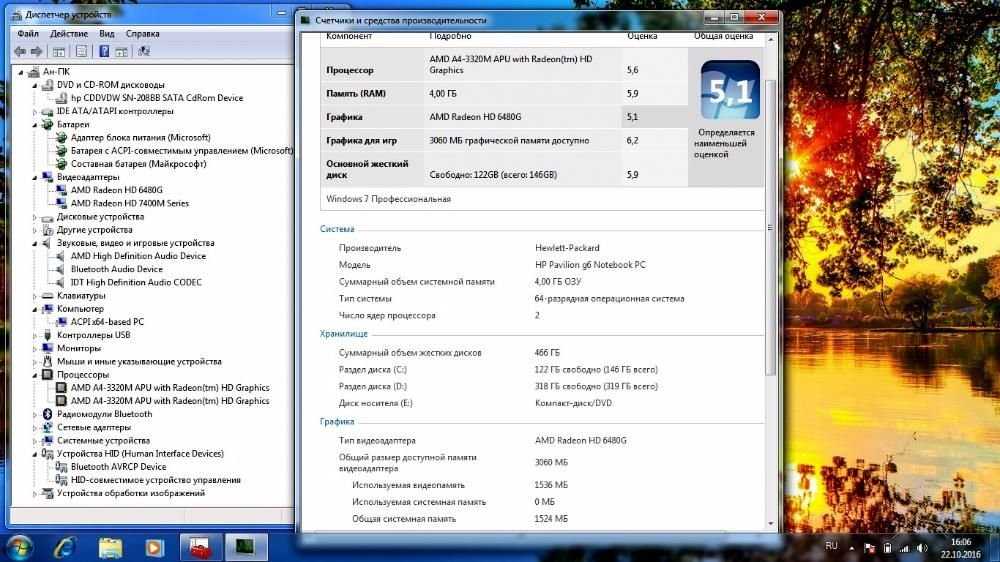Click the ACPI x64-based PC computer icon
This screenshot has height=562, width=1000.
61,322
